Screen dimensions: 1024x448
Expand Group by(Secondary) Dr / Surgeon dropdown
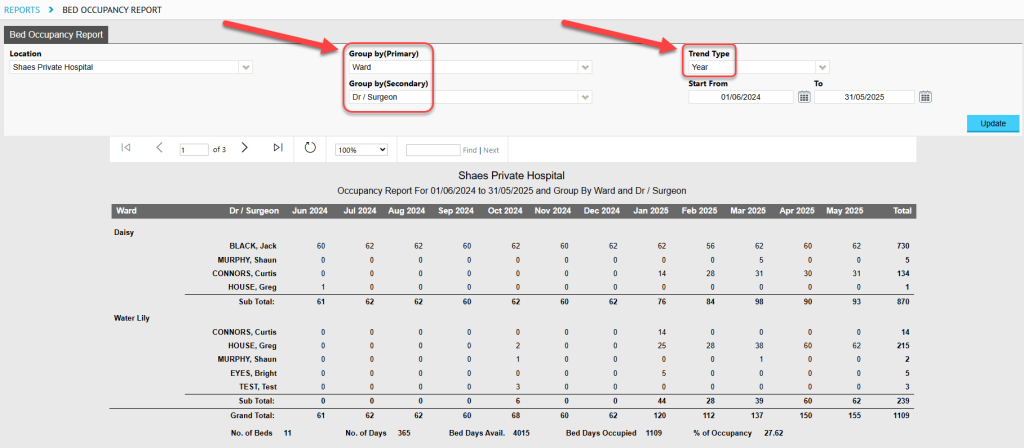[585, 97]
